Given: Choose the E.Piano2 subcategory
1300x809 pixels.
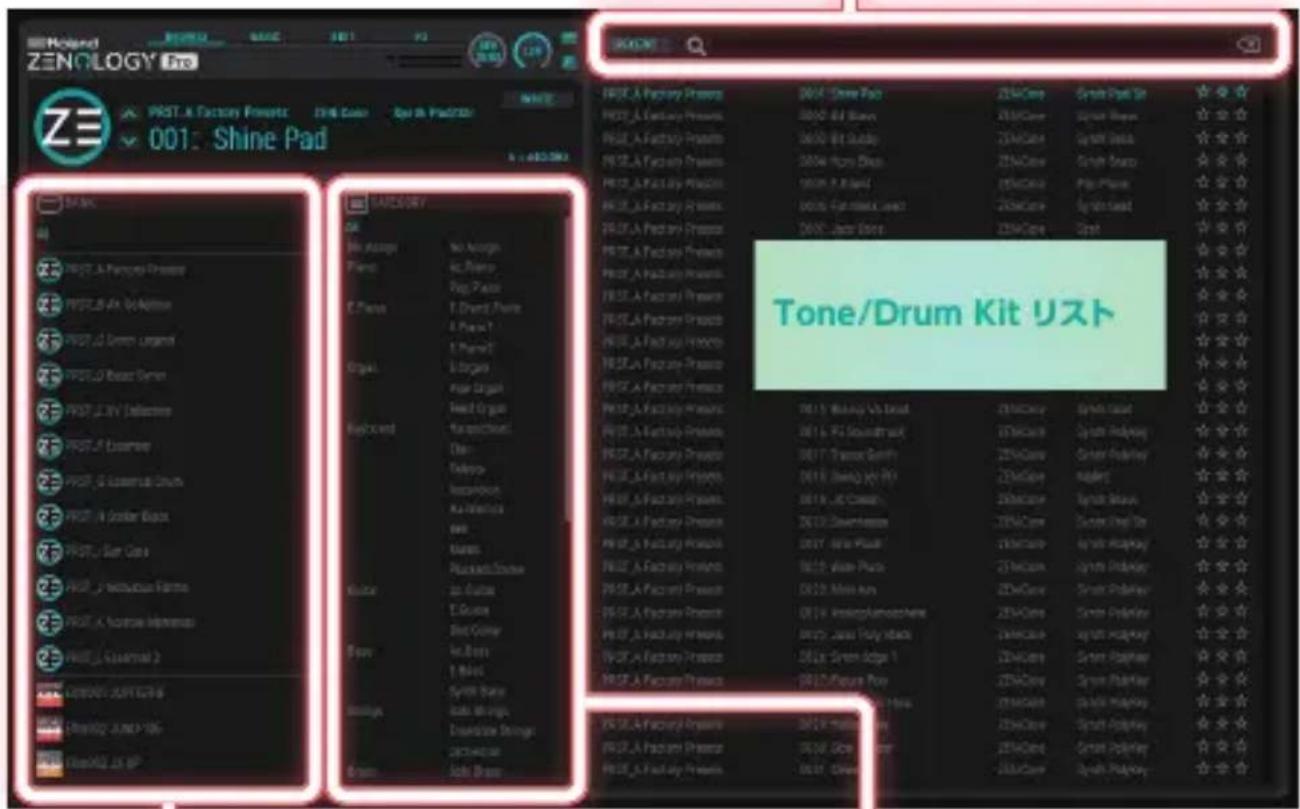Looking at the screenshot, I should [472, 348].
